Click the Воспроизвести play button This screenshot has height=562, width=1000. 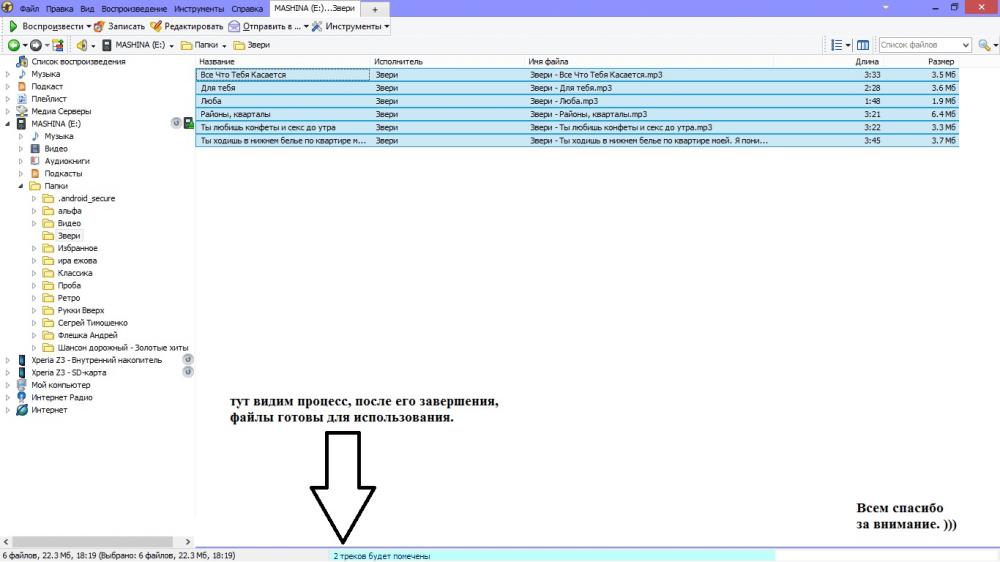[x=46, y=26]
